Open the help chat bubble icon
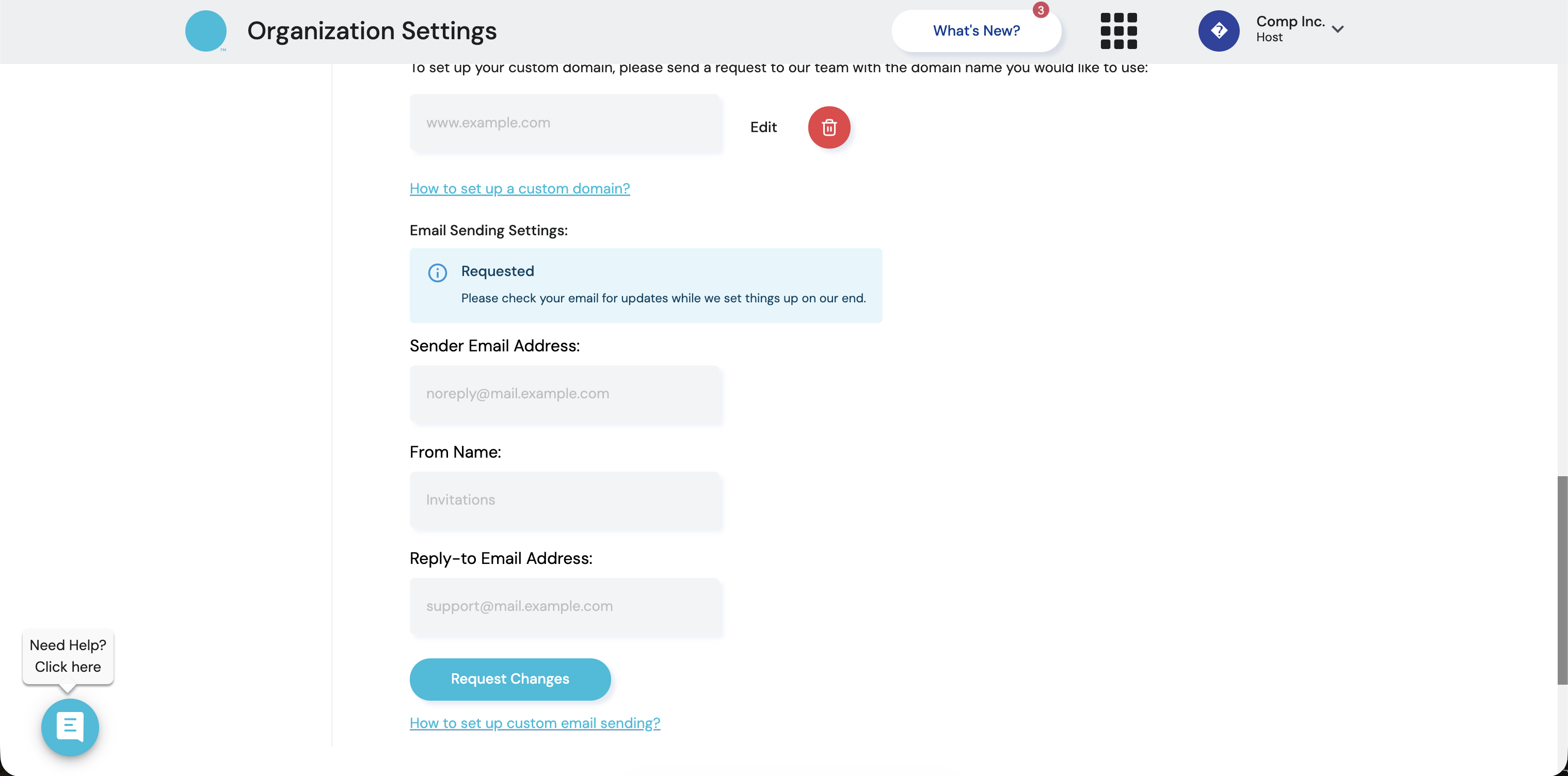The image size is (1568, 776). click(70, 726)
